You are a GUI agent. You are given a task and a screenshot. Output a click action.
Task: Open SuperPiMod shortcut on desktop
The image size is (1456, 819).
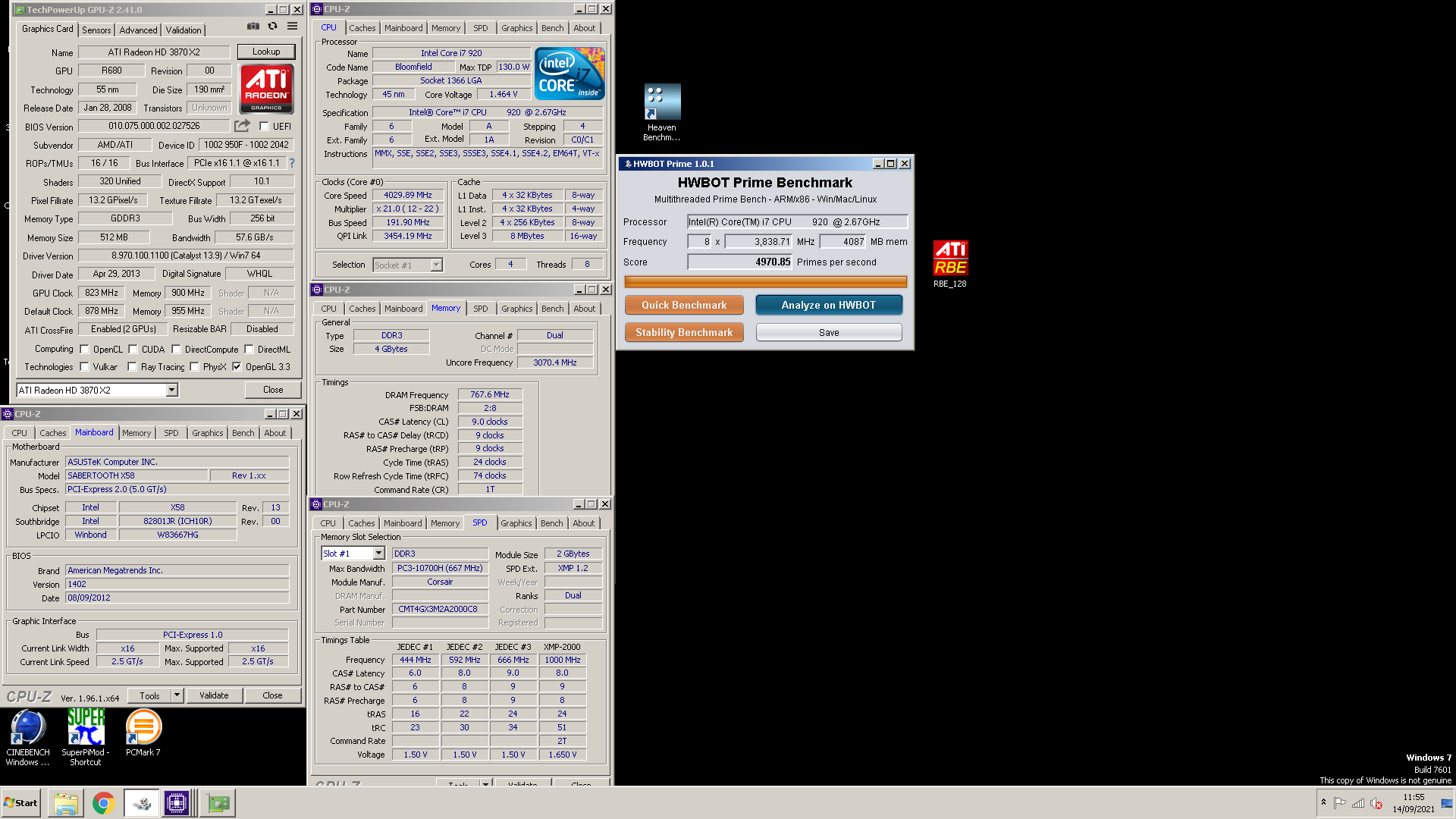pos(86,737)
